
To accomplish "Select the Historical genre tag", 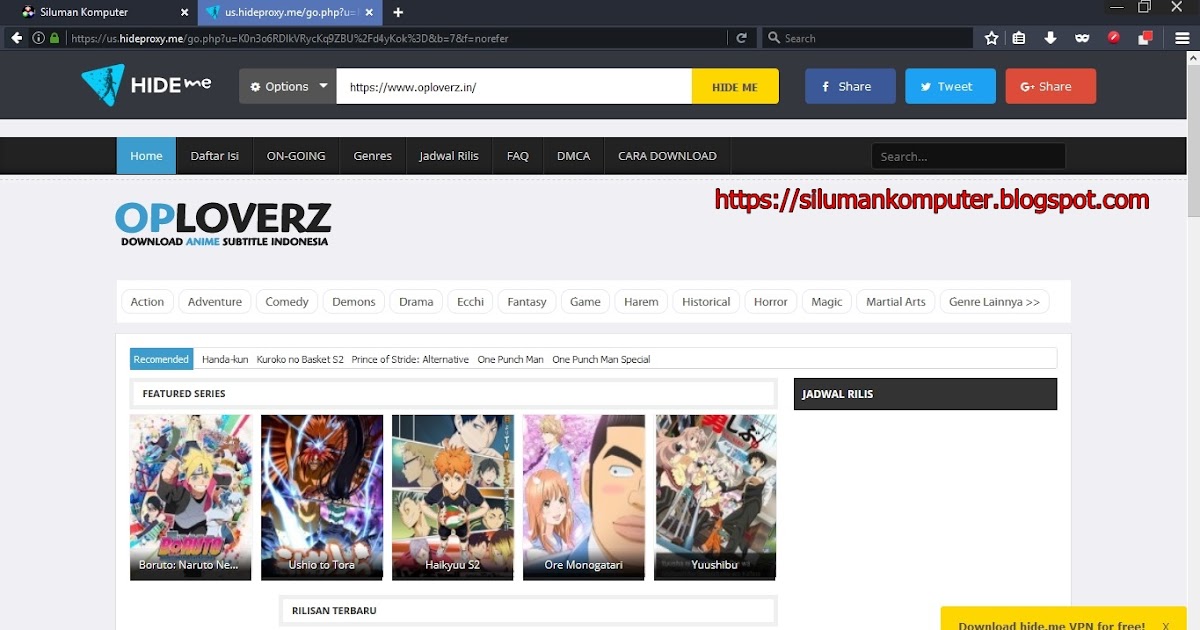I will [x=706, y=302].
